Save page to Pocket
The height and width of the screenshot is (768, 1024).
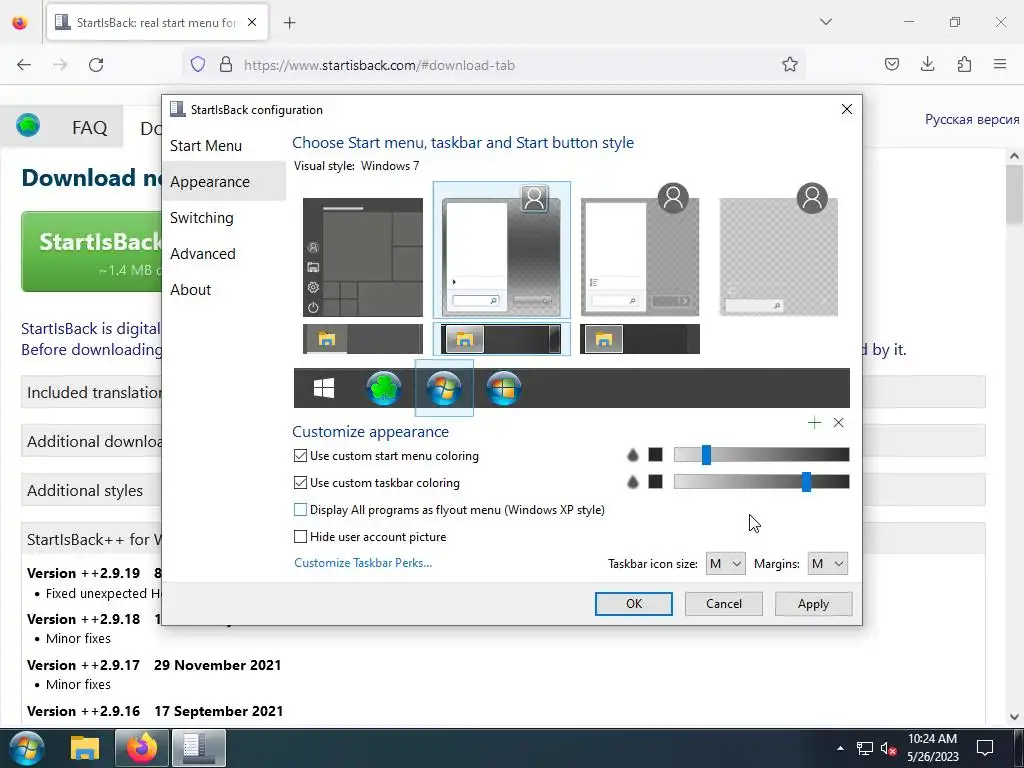point(891,64)
